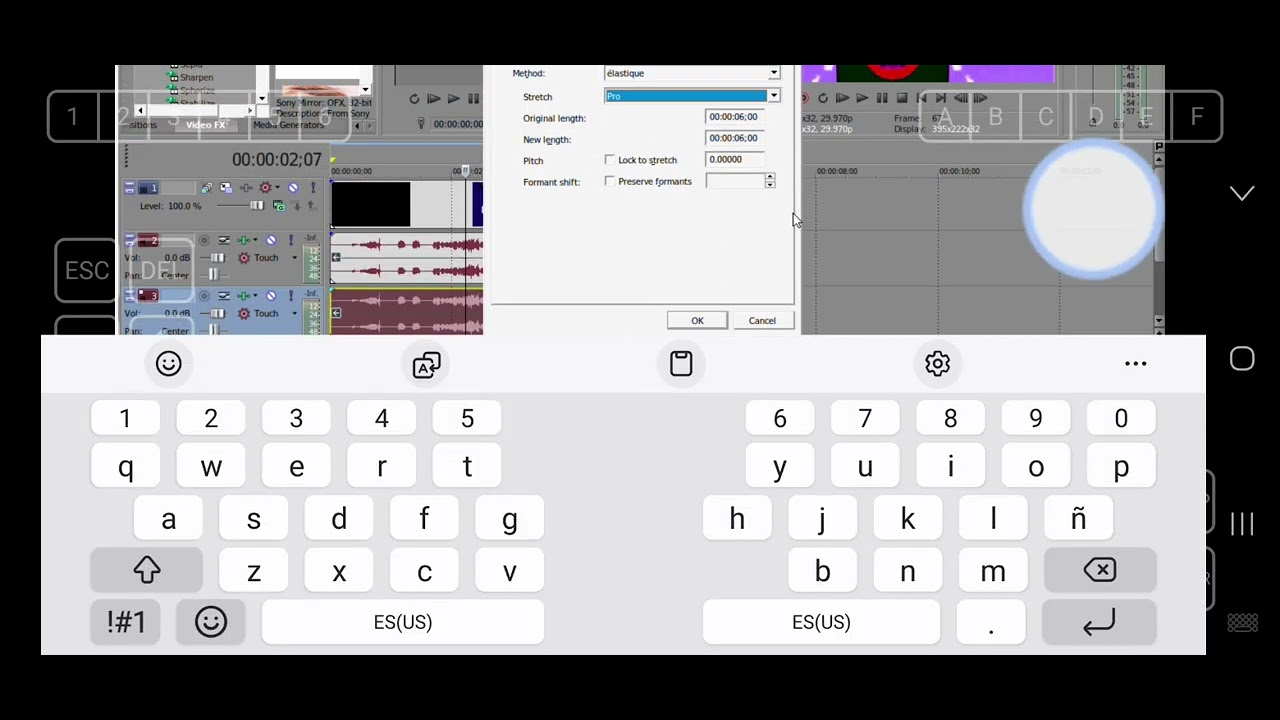This screenshot has height=720, width=1280.
Task: Open track FX on audio track 2
Action: [243, 240]
